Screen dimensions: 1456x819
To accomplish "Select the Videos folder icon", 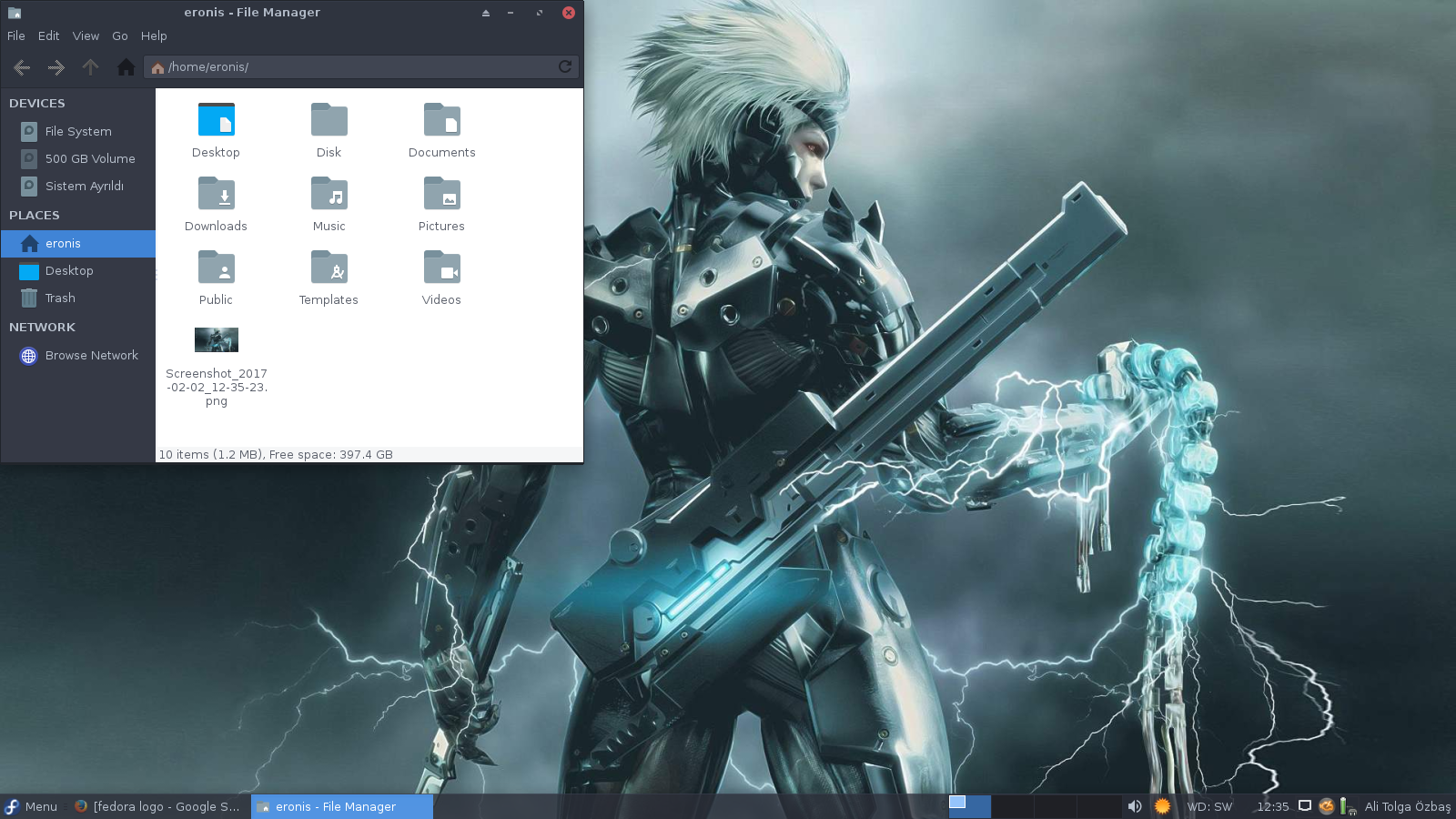I will point(442,268).
